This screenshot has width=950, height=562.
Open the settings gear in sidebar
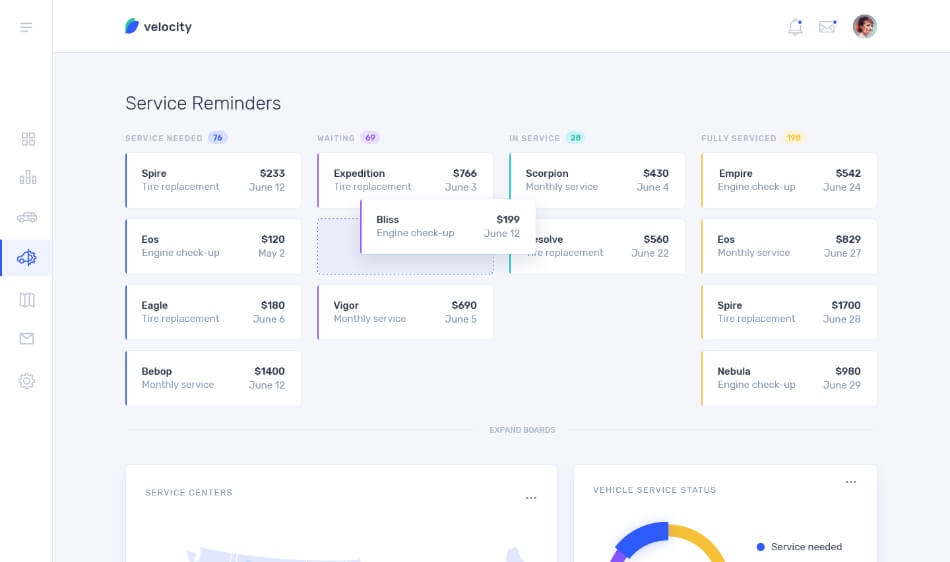coord(27,380)
